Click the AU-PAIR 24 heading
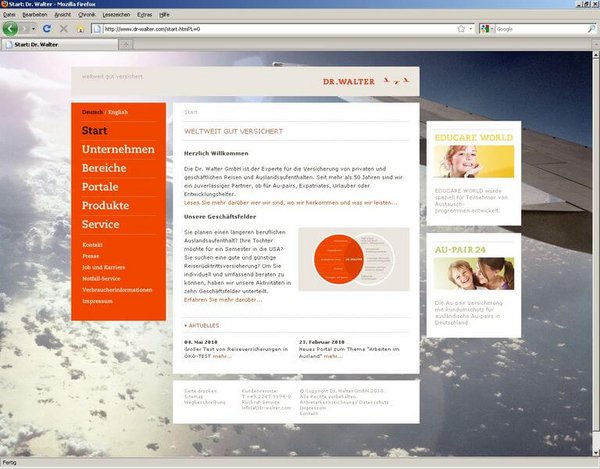The width and height of the screenshot is (600, 469). click(460, 250)
